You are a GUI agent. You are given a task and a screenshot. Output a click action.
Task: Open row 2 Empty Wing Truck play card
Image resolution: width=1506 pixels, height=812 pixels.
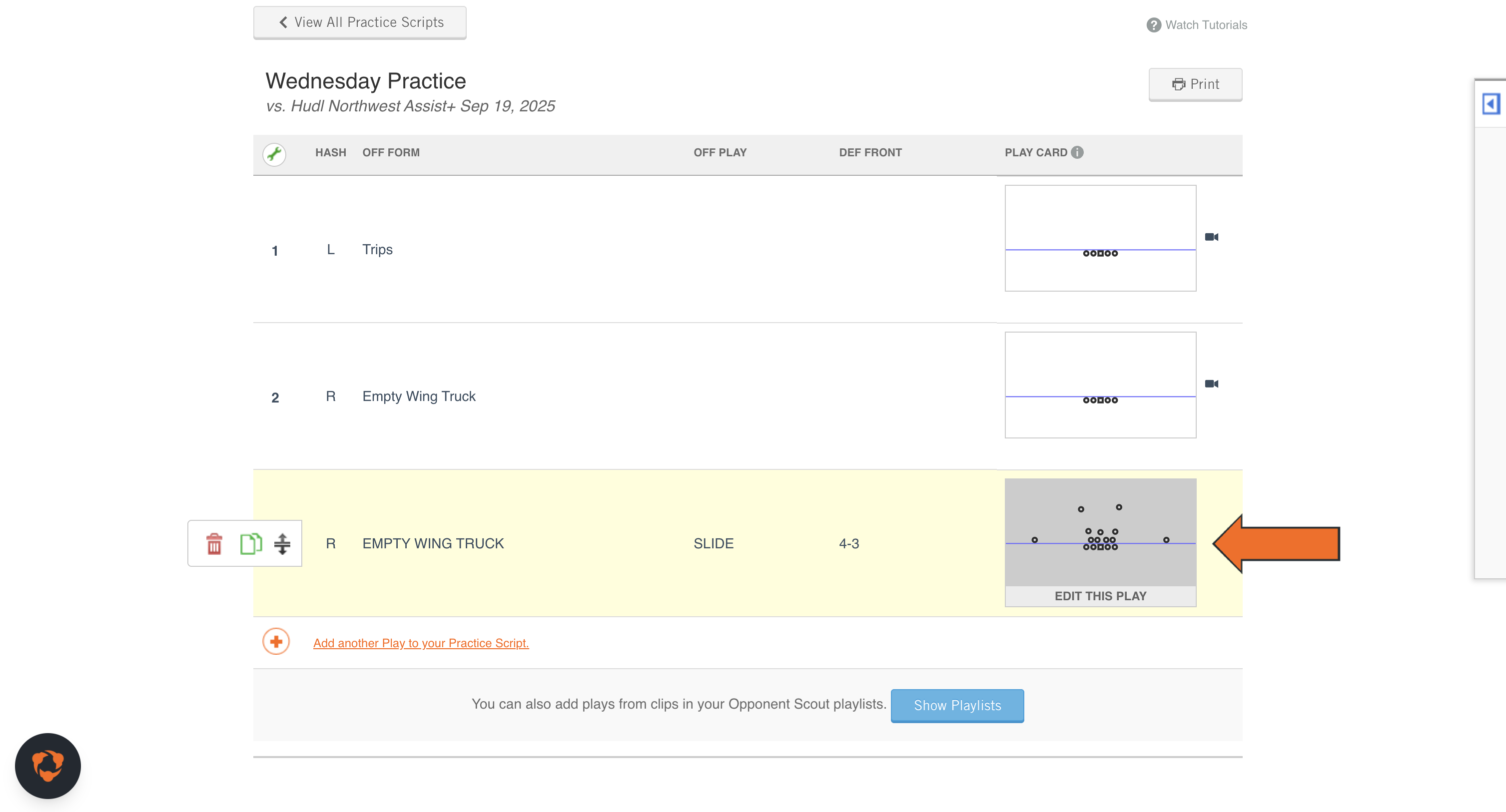pyautogui.click(x=1100, y=385)
